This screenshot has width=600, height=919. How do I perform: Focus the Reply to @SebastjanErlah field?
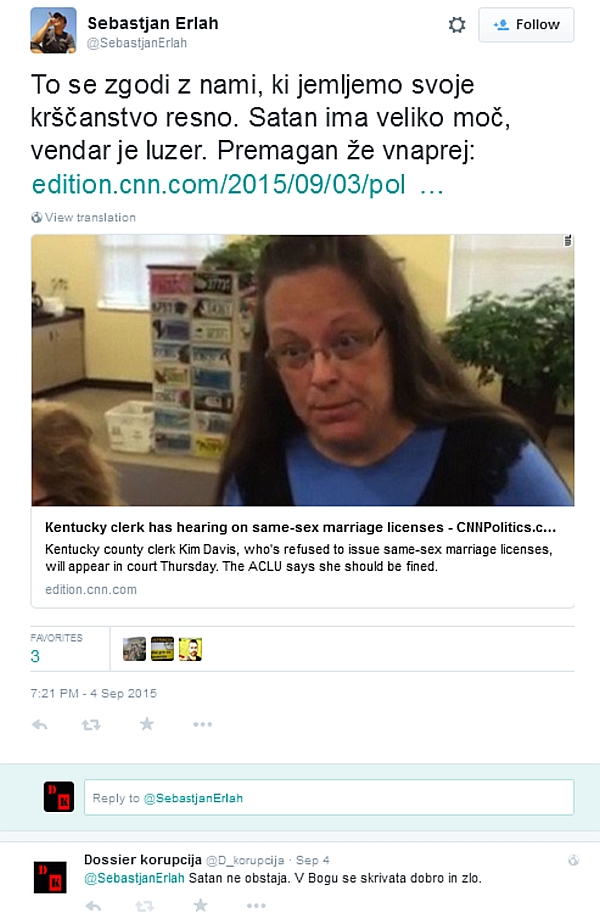329,798
